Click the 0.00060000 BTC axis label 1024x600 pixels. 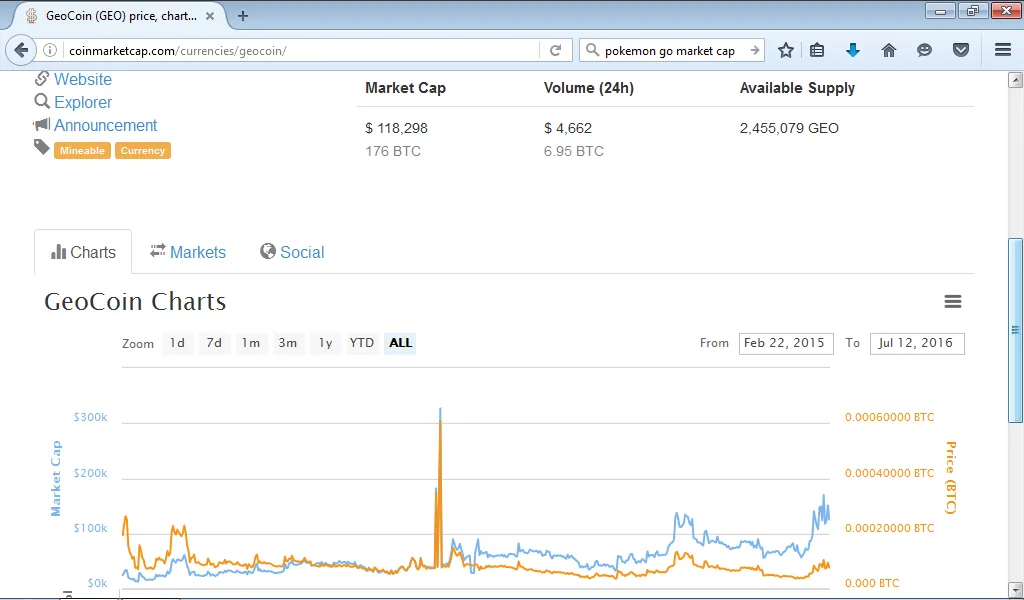point(889,417)
